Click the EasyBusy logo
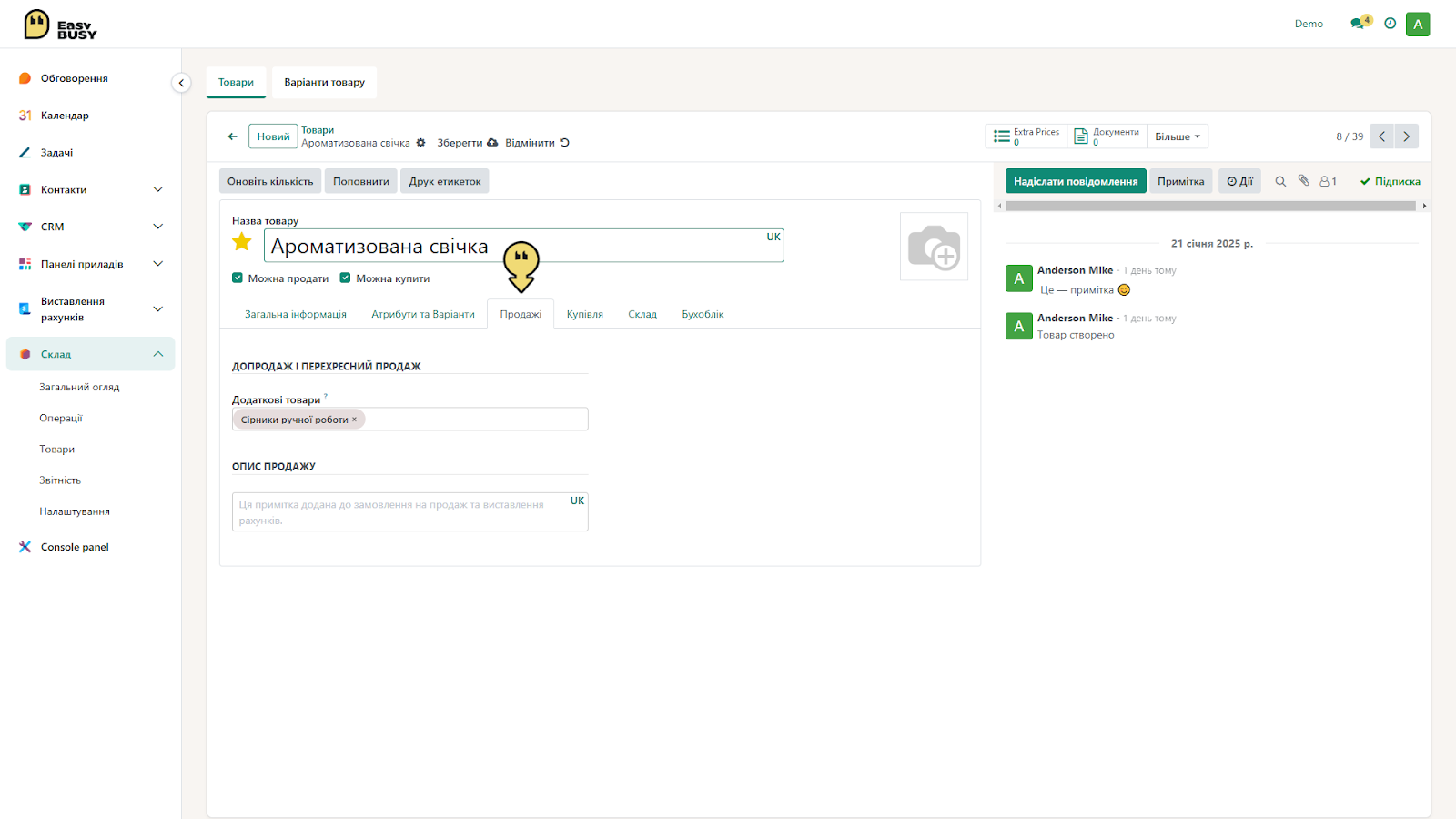This screenshot has height=819, width=1456. click(60, 25)
